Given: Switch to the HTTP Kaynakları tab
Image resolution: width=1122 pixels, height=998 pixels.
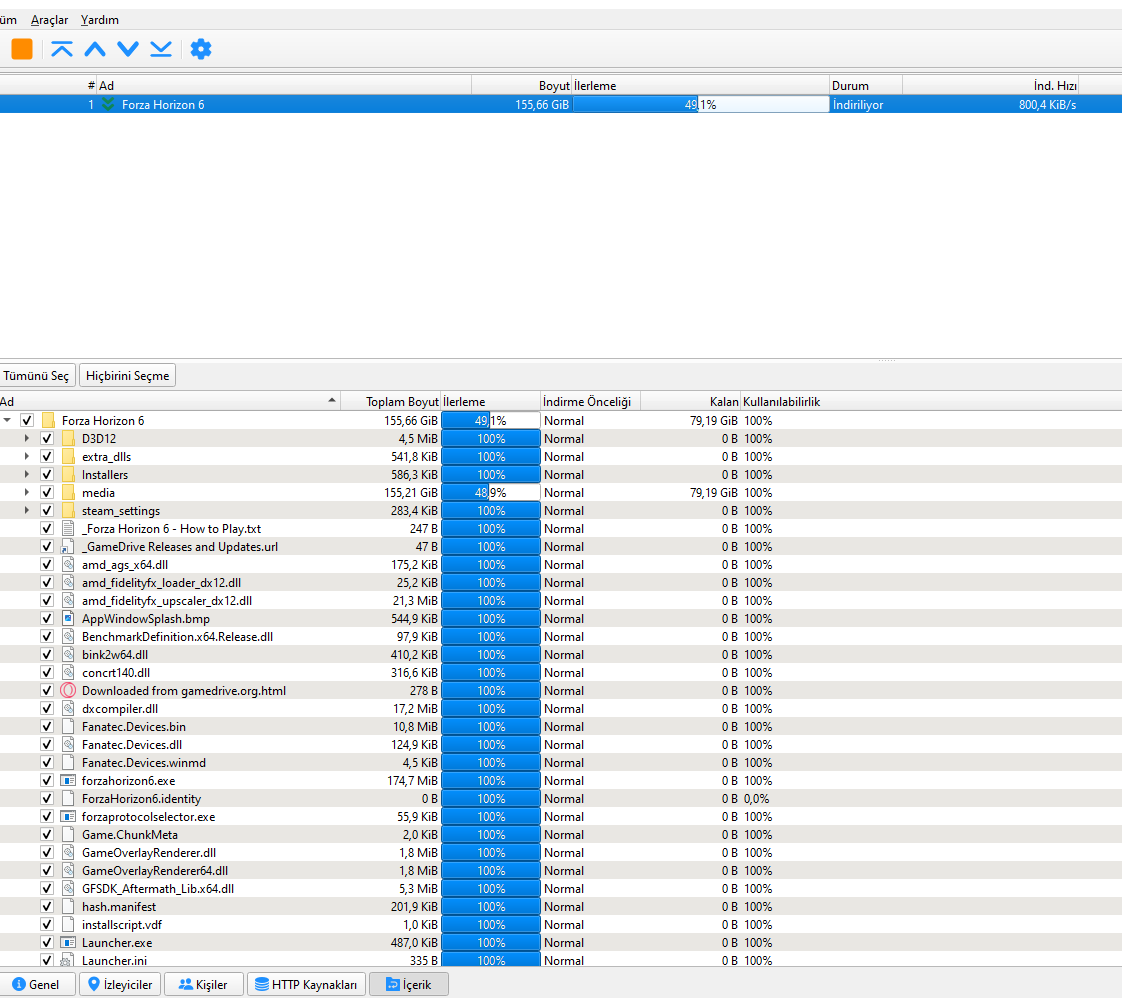Looking at the screenshot, I should pos(306,984).
